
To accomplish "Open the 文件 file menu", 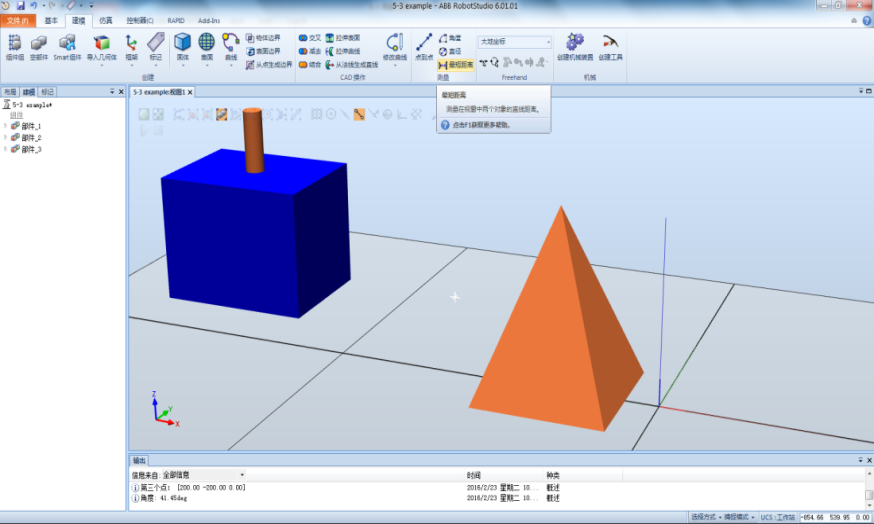I will [x=18, y=21].
